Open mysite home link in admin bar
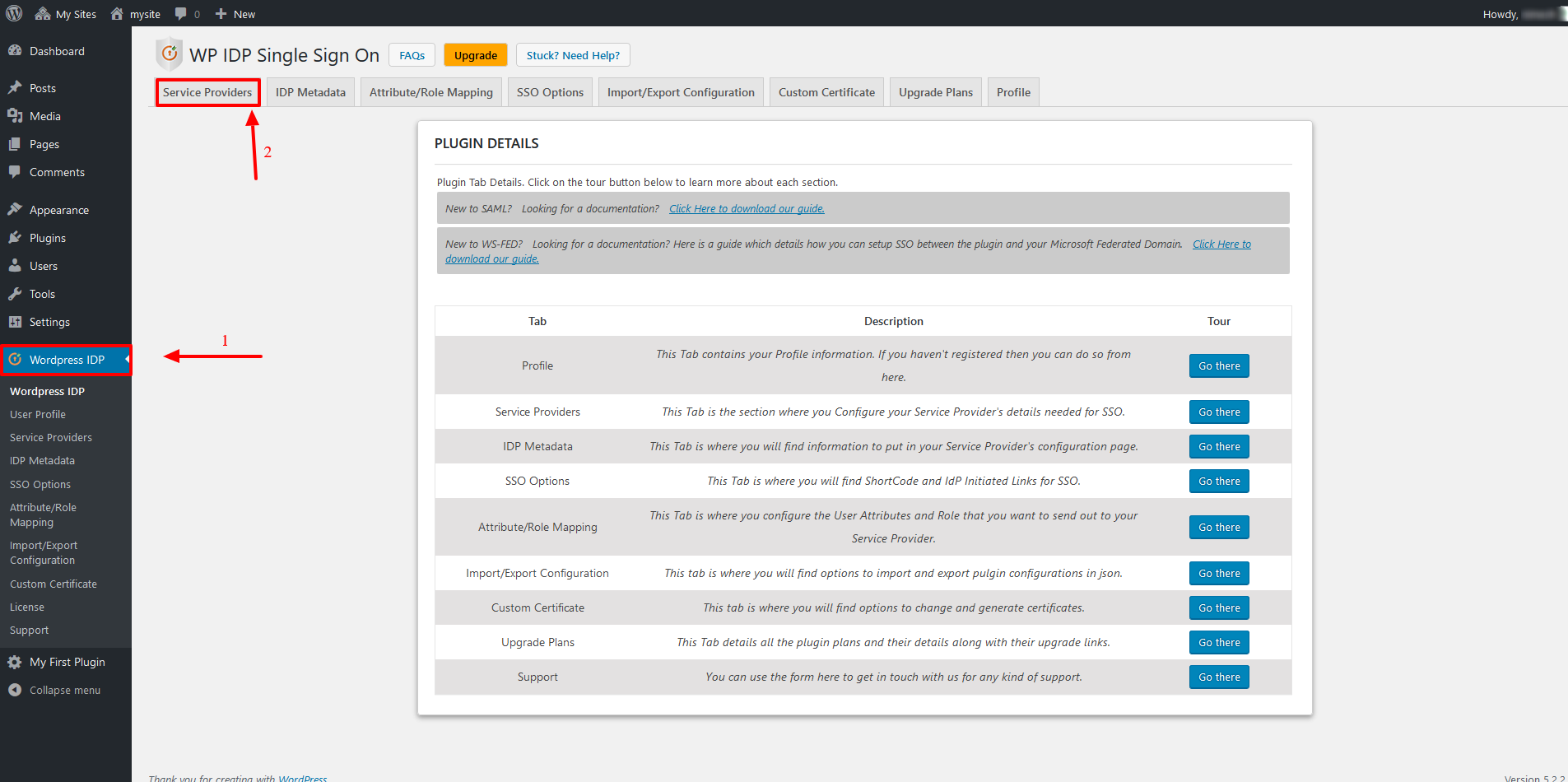 pyautogui.click(x=135, y=14)
